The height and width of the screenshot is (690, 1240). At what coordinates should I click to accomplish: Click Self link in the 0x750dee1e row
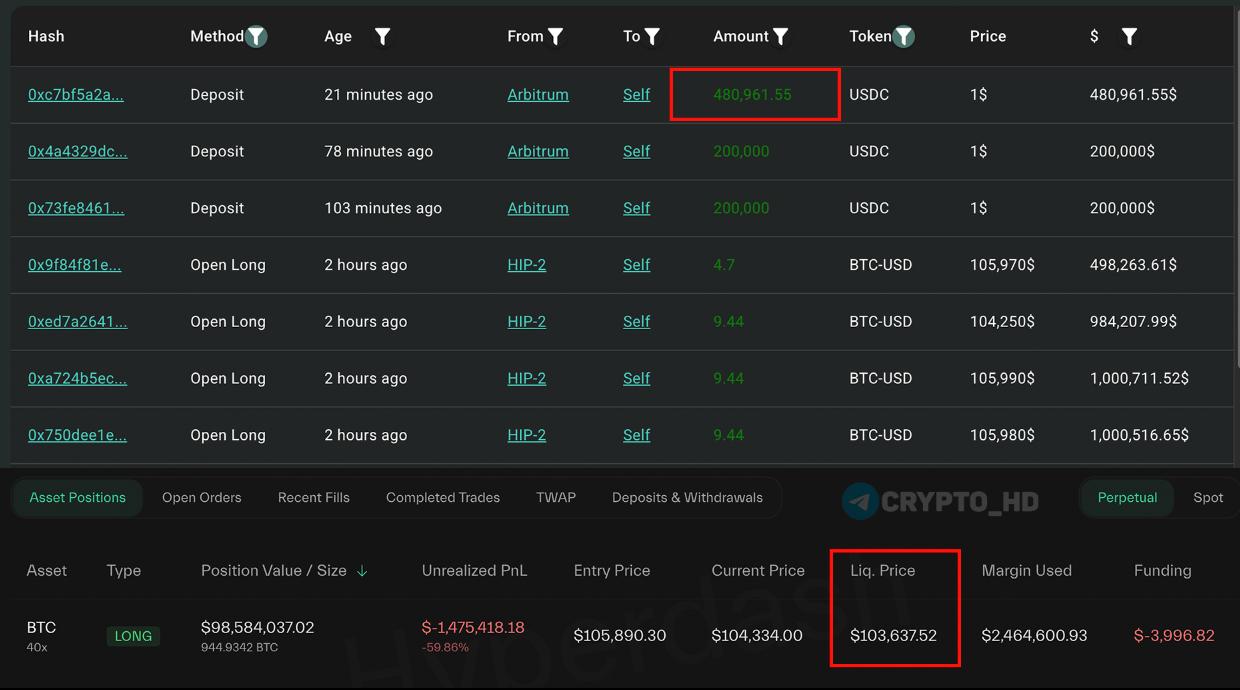click(636, 436)
